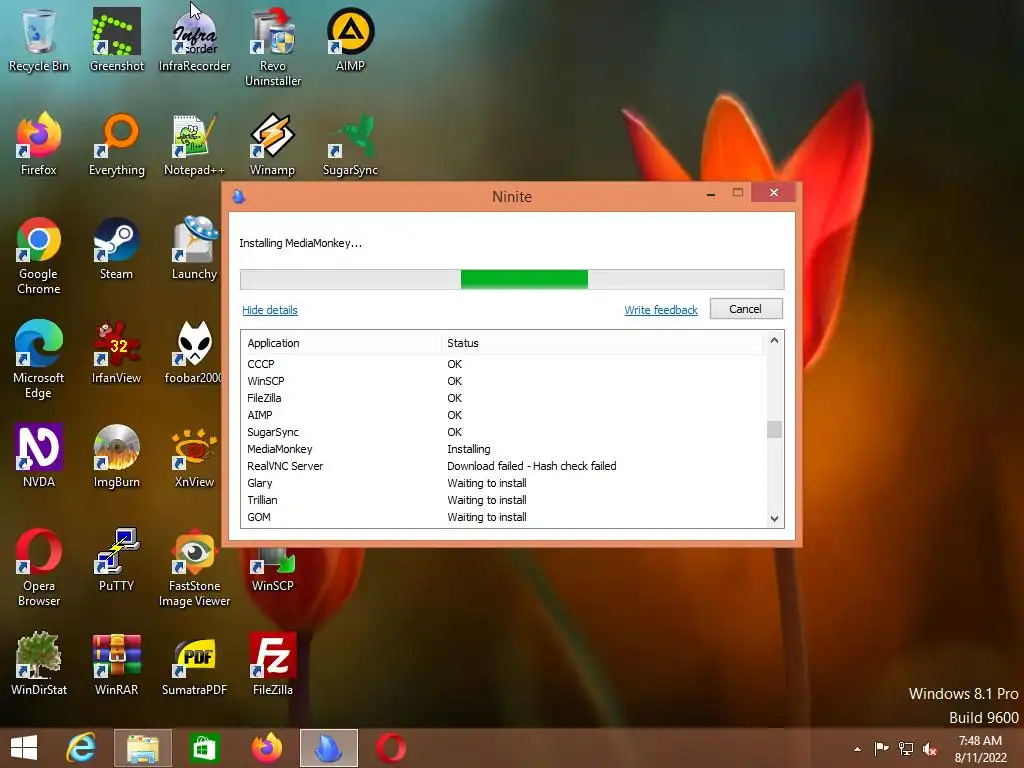This screenshot has height=768, width=1024.
Task: Select the Trillian row in the list
Action: [x=503, y=500]
